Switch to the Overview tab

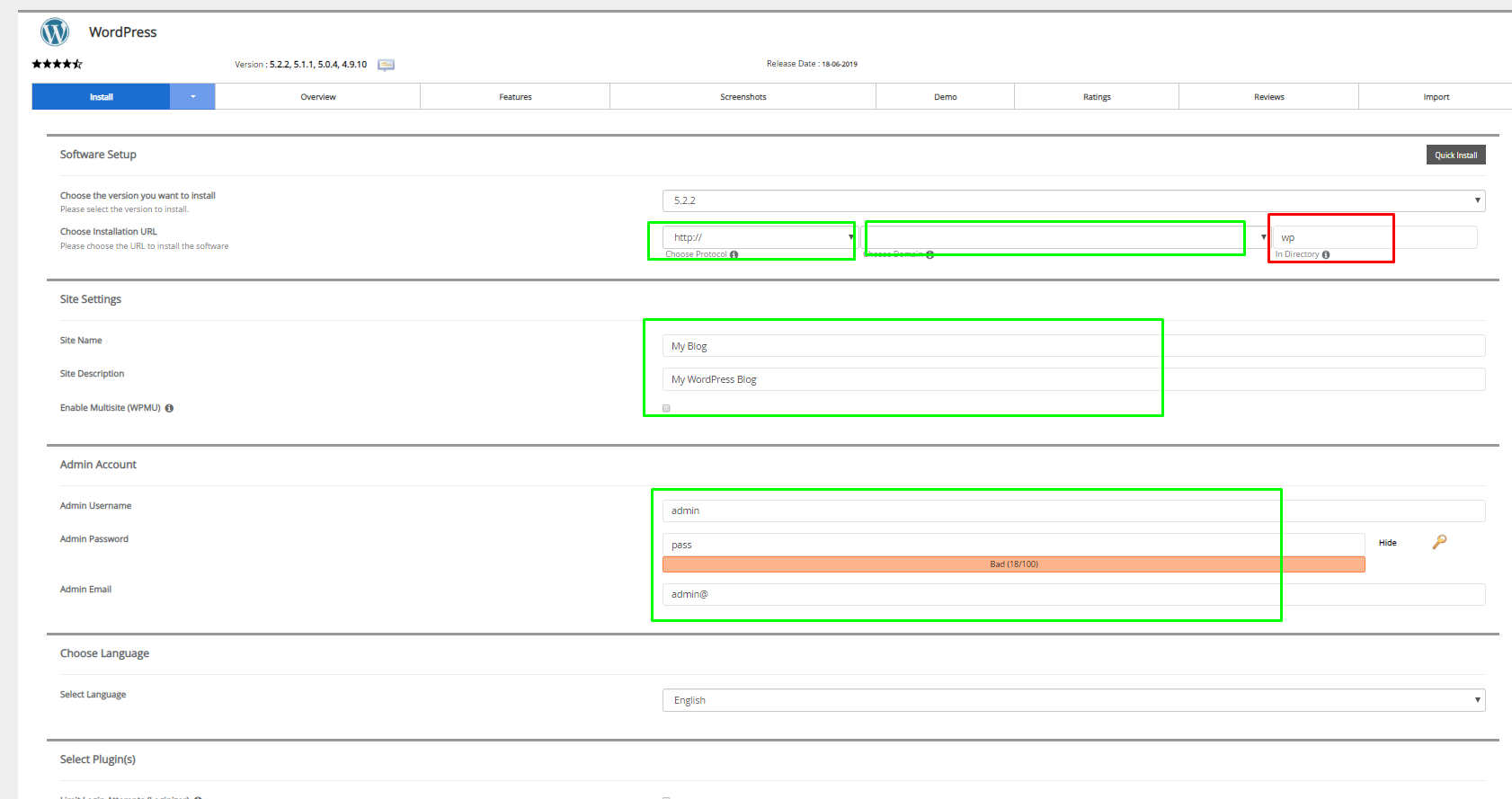click(318, 96)
